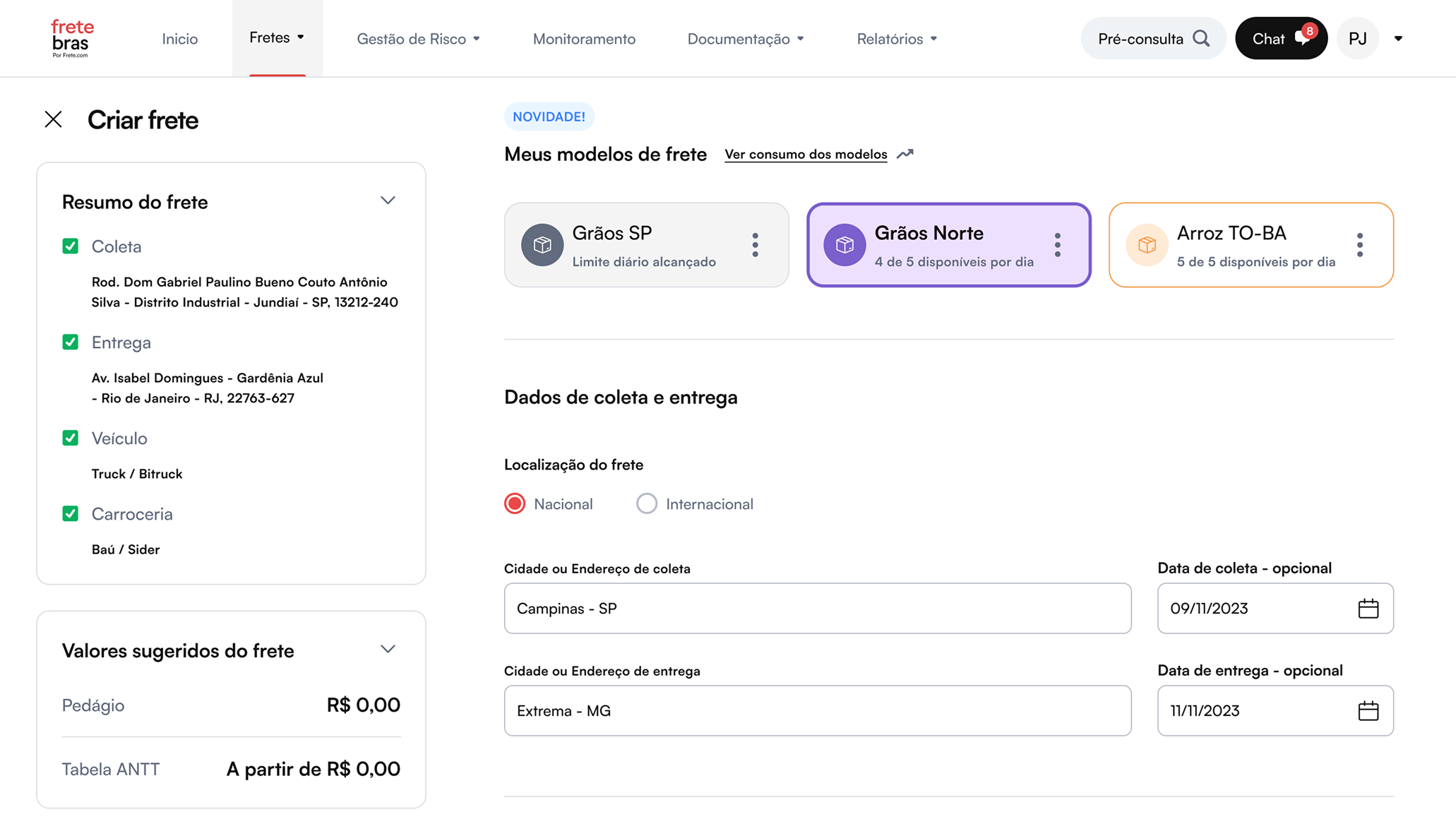
Task: Open options menu on Grãos SP model card
Action: point(755,245)
